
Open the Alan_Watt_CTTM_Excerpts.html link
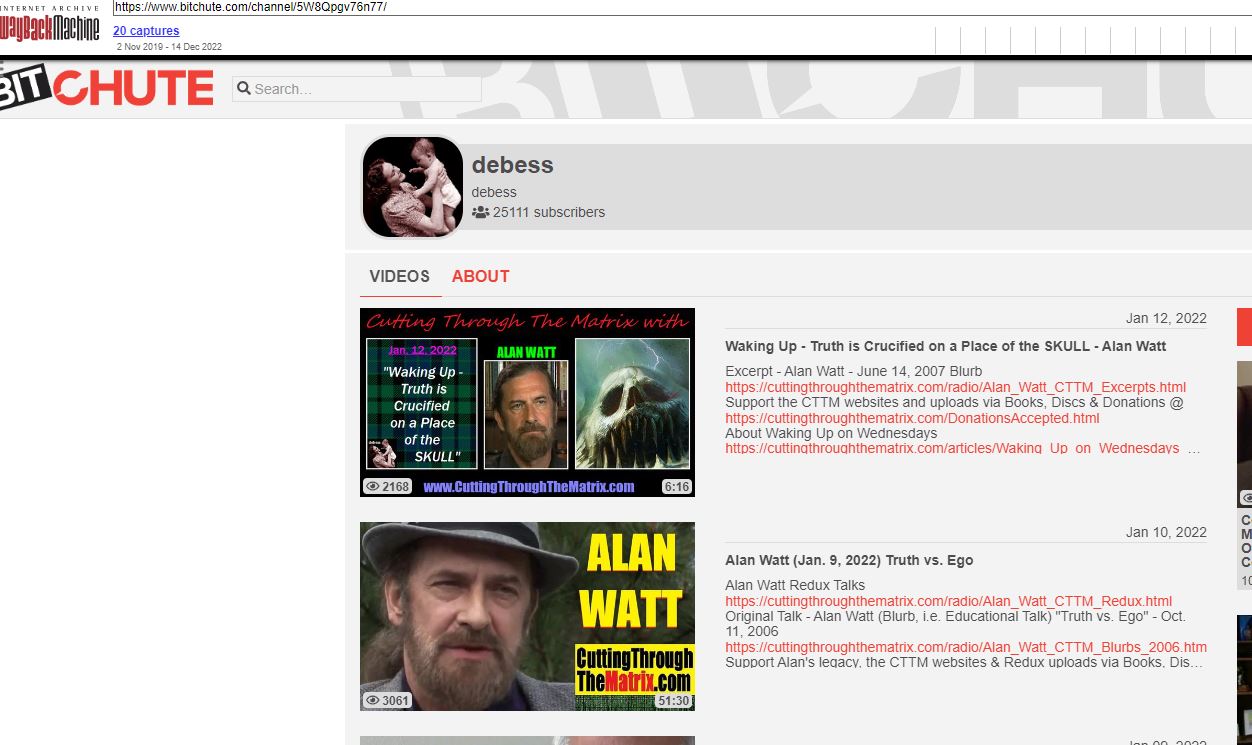click(955, 387)
